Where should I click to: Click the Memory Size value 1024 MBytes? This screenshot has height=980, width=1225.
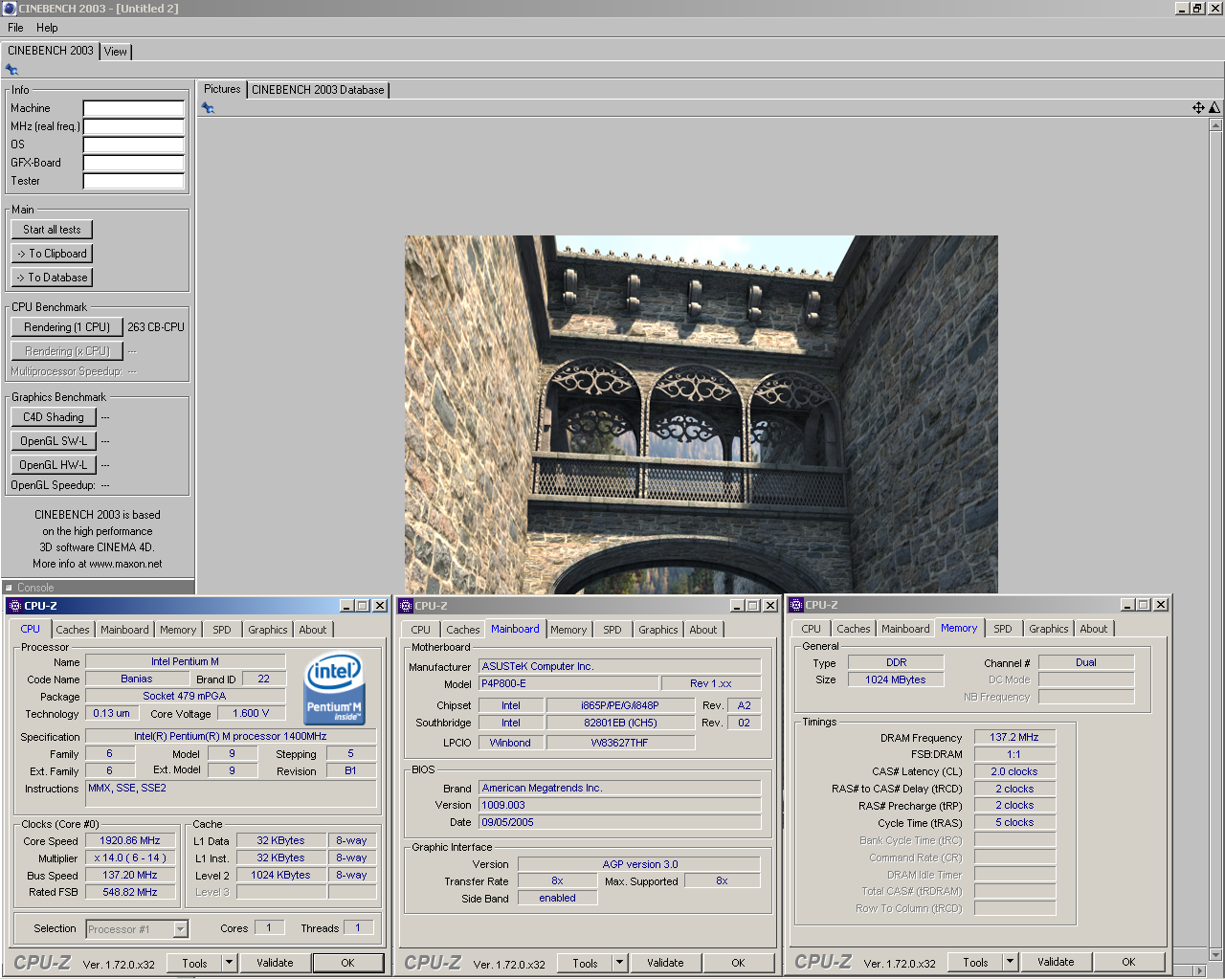click(x=896, y=679)
